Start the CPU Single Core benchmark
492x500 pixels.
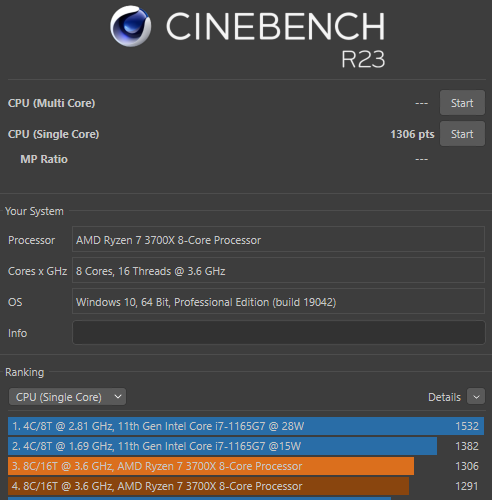pos(462,134)
